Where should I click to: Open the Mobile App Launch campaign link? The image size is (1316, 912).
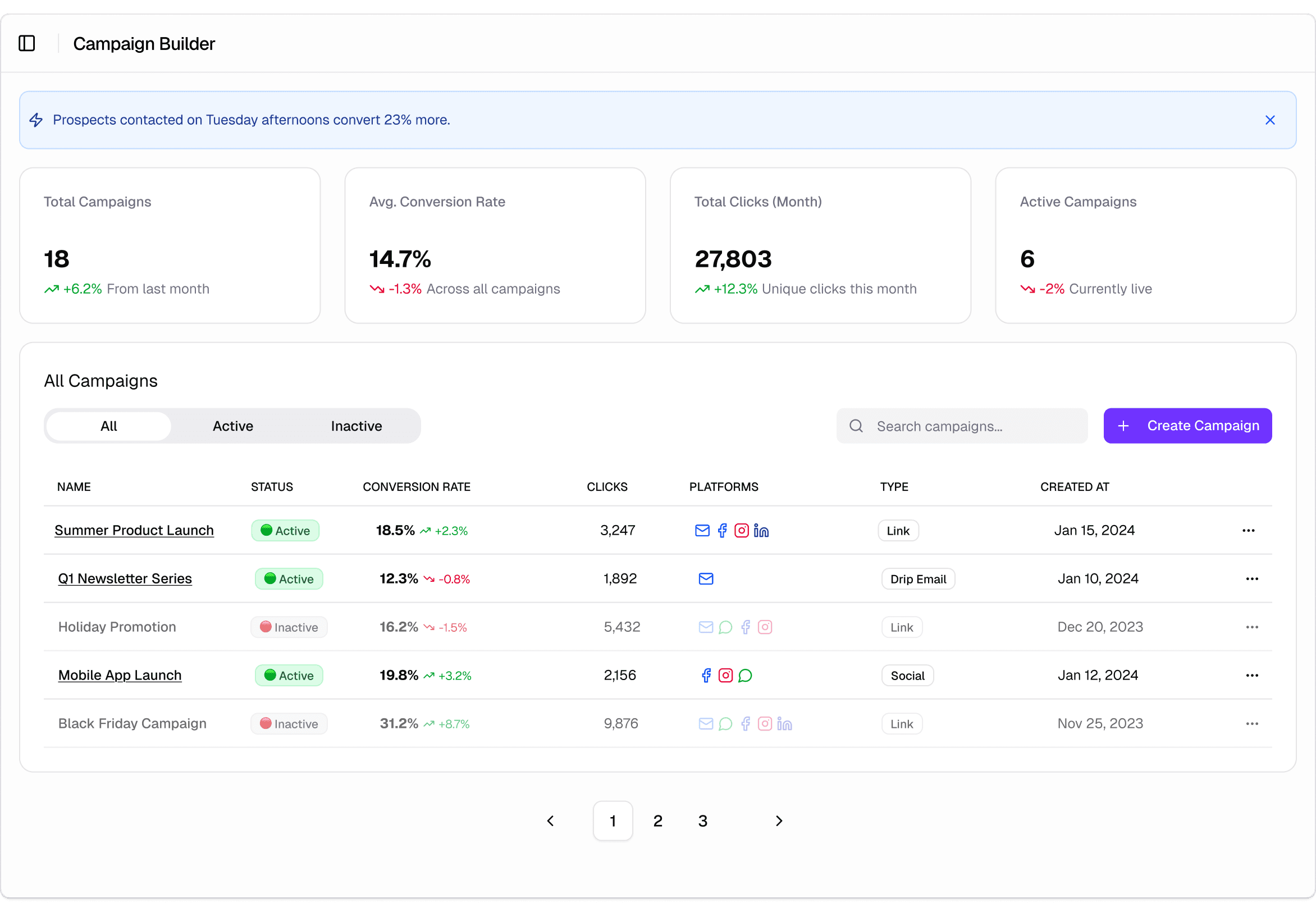click(120, 676)
